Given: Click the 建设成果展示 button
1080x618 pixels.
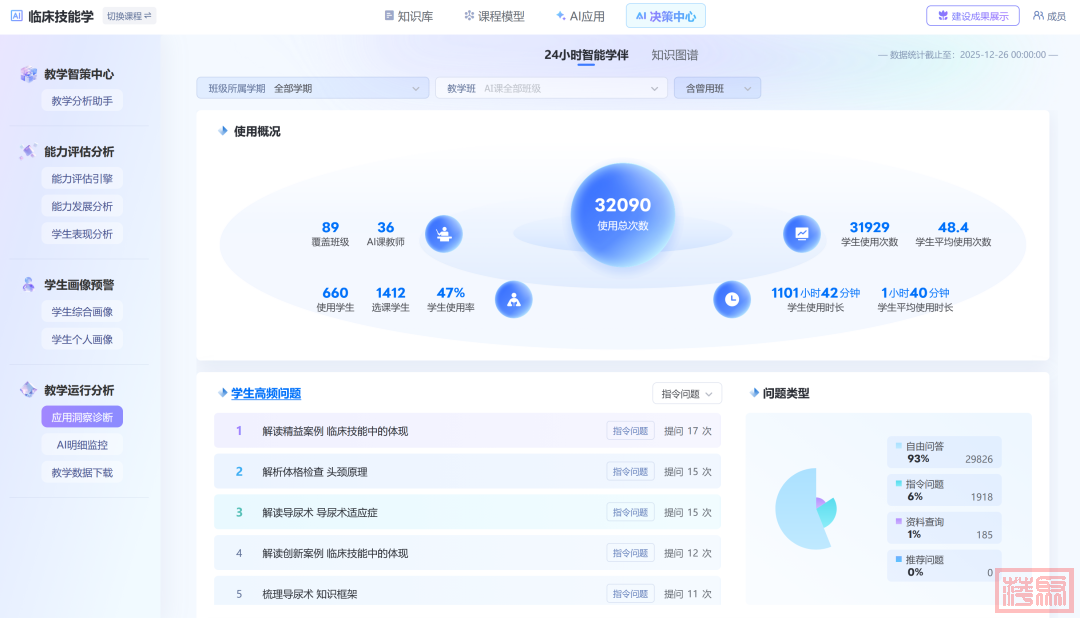Looking at the screenshot, I should 972,16.
